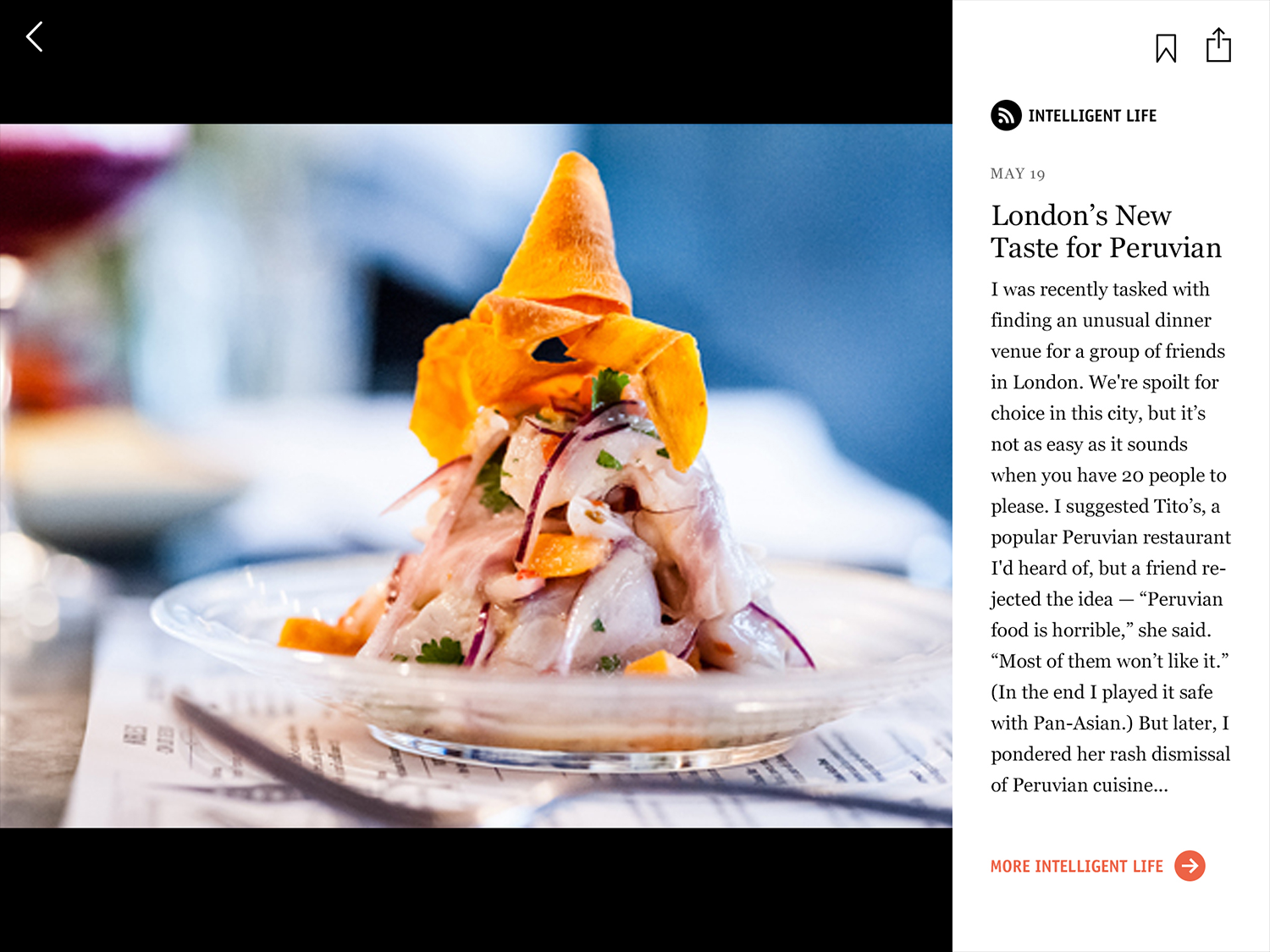
Task: Open the headline London's New Taste for Peruvian
Action: coord(1107,231)
